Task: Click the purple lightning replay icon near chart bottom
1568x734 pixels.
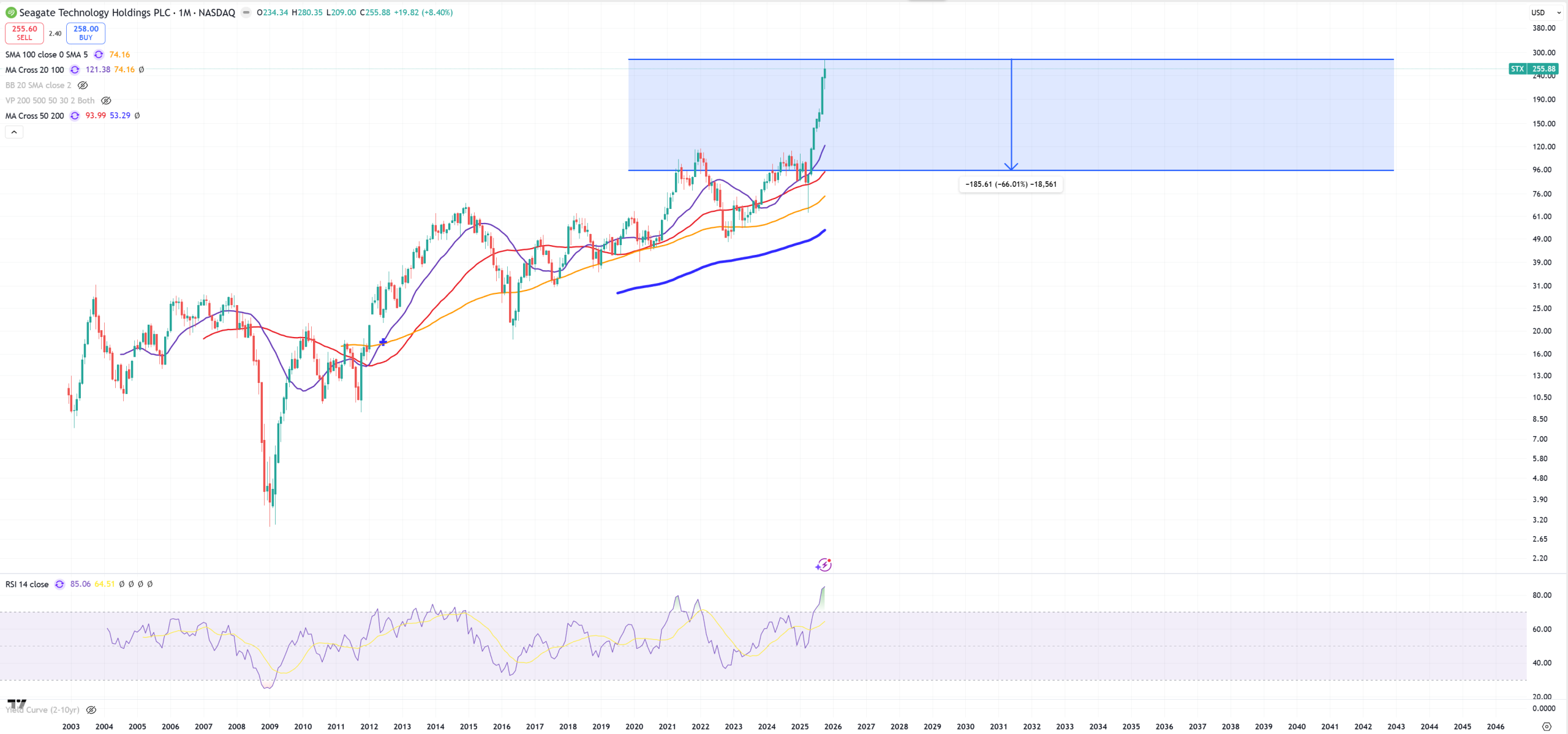Action: point(824,565)
